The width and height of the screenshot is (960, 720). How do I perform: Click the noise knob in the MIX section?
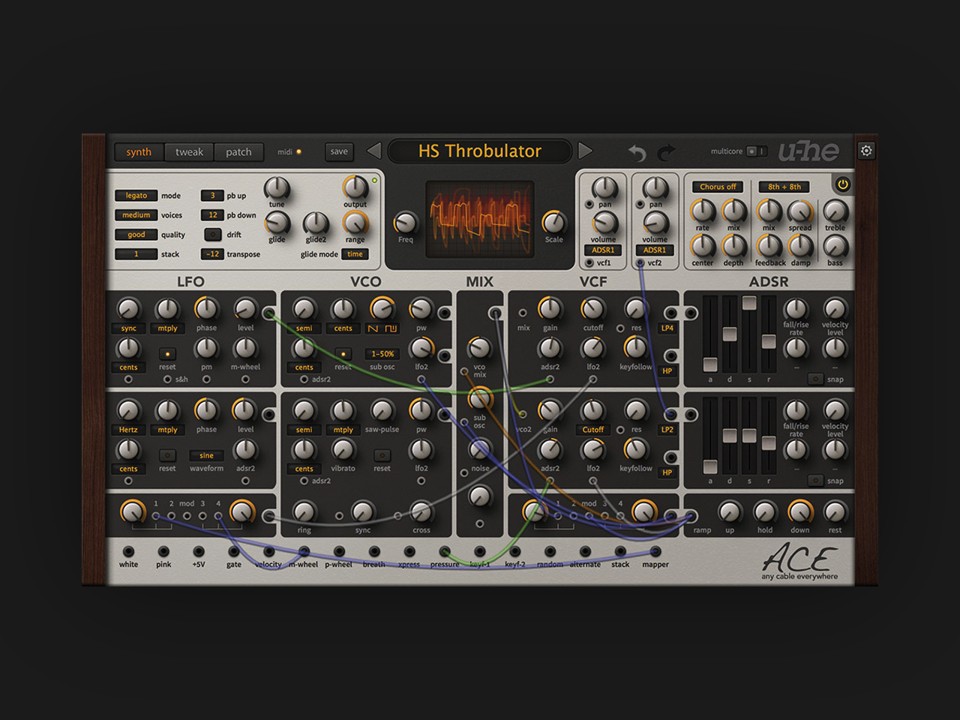[x=479, y=450]
